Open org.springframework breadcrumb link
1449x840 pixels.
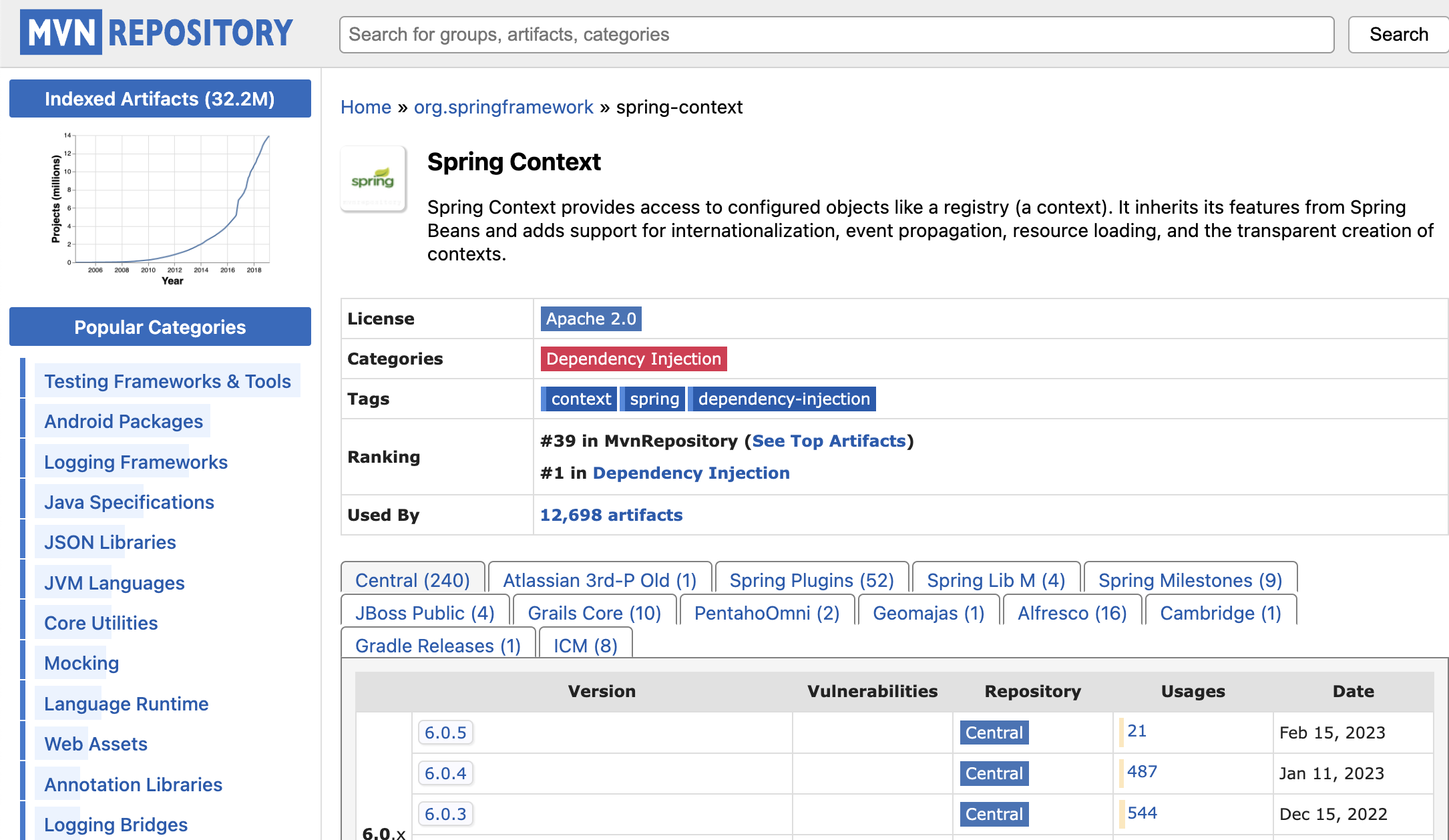point(503,107)
